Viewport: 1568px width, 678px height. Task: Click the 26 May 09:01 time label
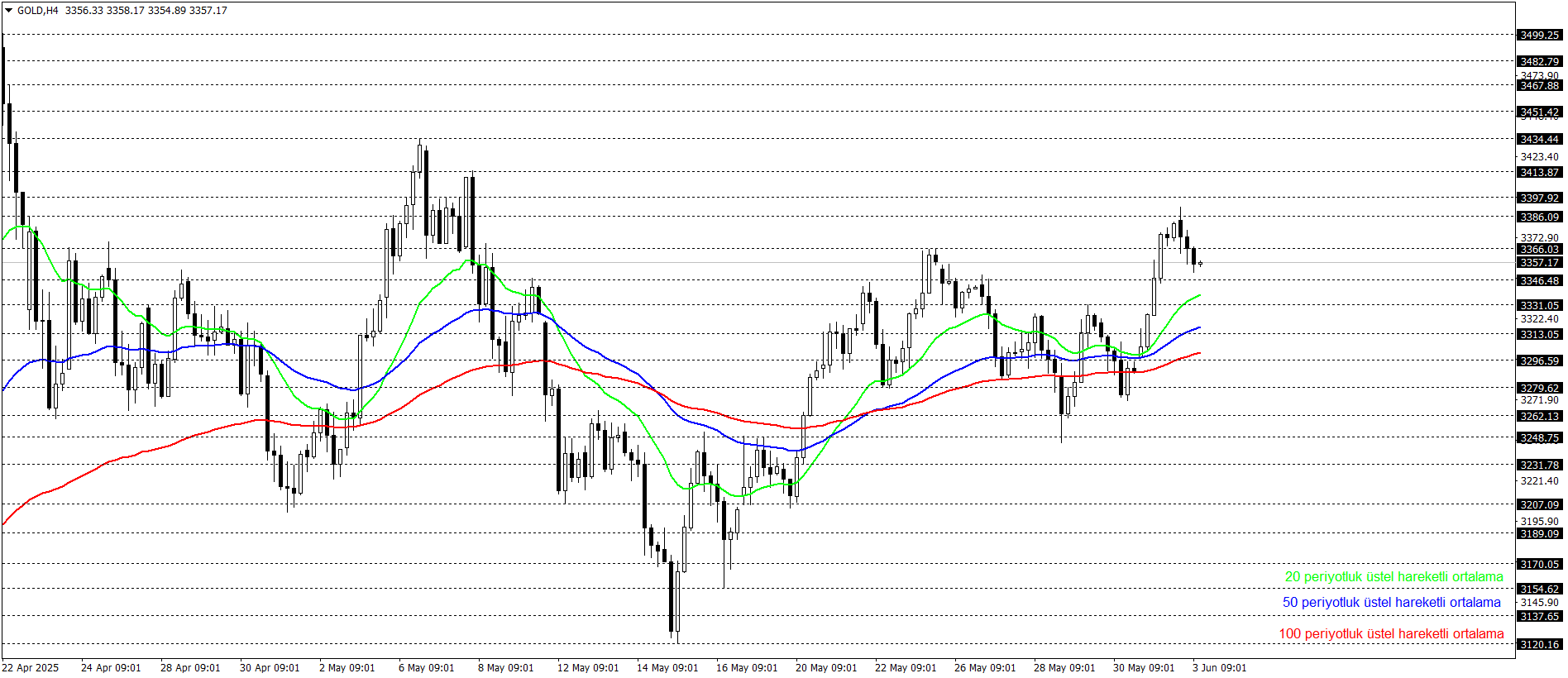(985, 668)
